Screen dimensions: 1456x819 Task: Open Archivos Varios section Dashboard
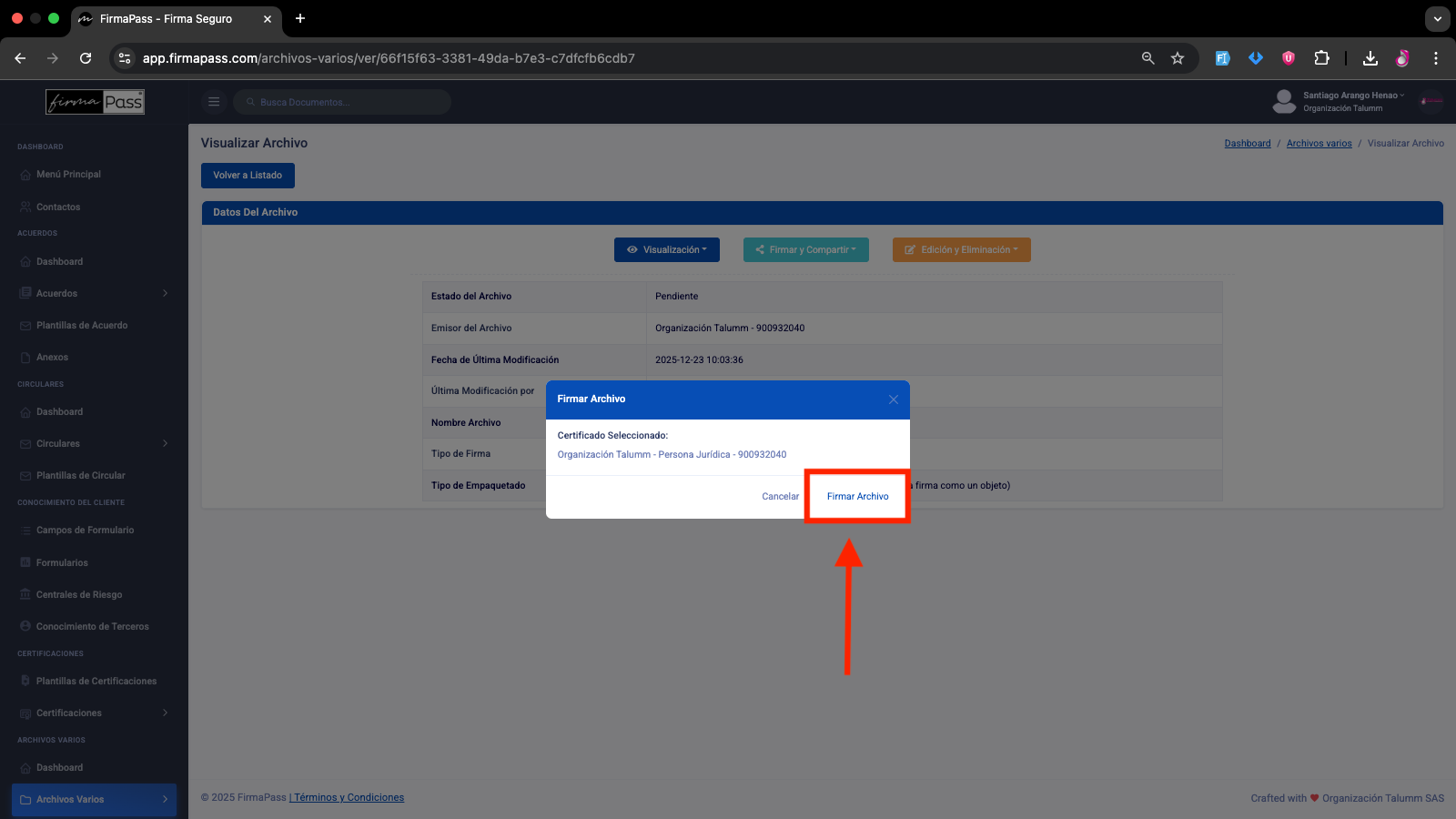[59, 767]
